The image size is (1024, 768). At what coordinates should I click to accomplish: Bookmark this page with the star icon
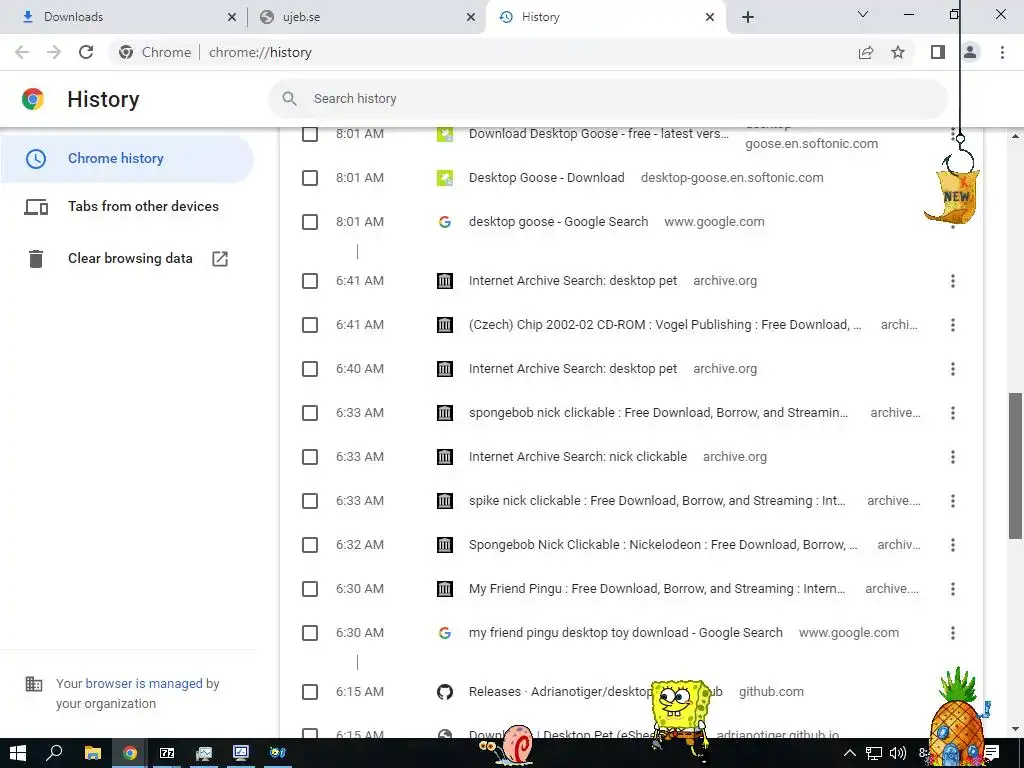[898, 52]
